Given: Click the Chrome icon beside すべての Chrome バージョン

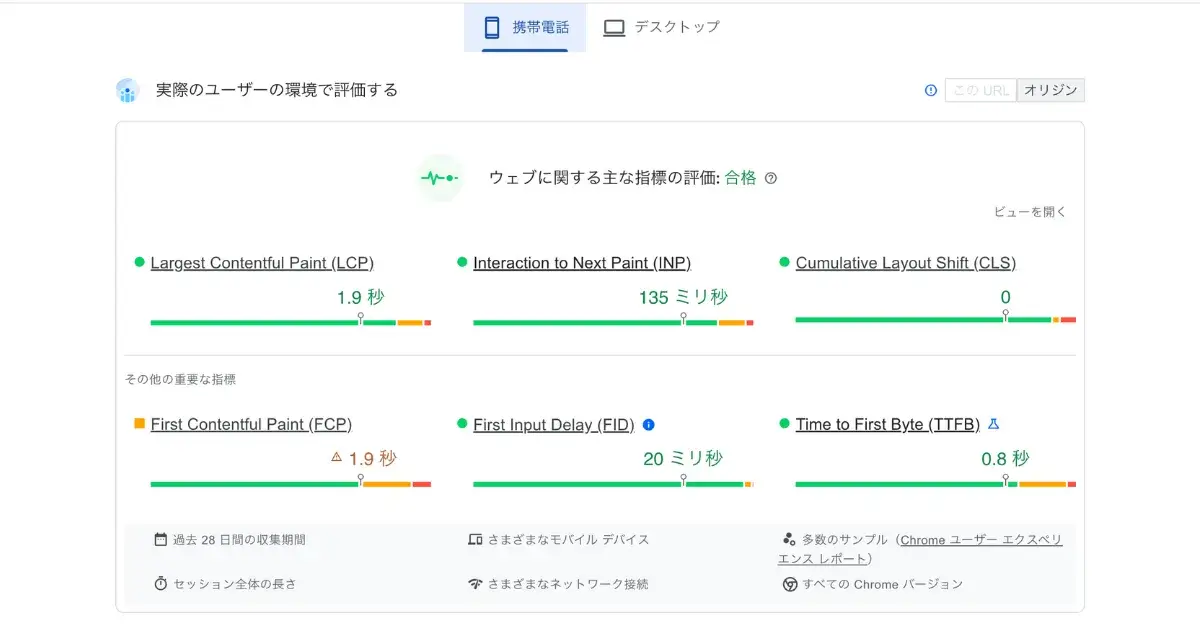Looking at the screenshot, I should [790, 584].
